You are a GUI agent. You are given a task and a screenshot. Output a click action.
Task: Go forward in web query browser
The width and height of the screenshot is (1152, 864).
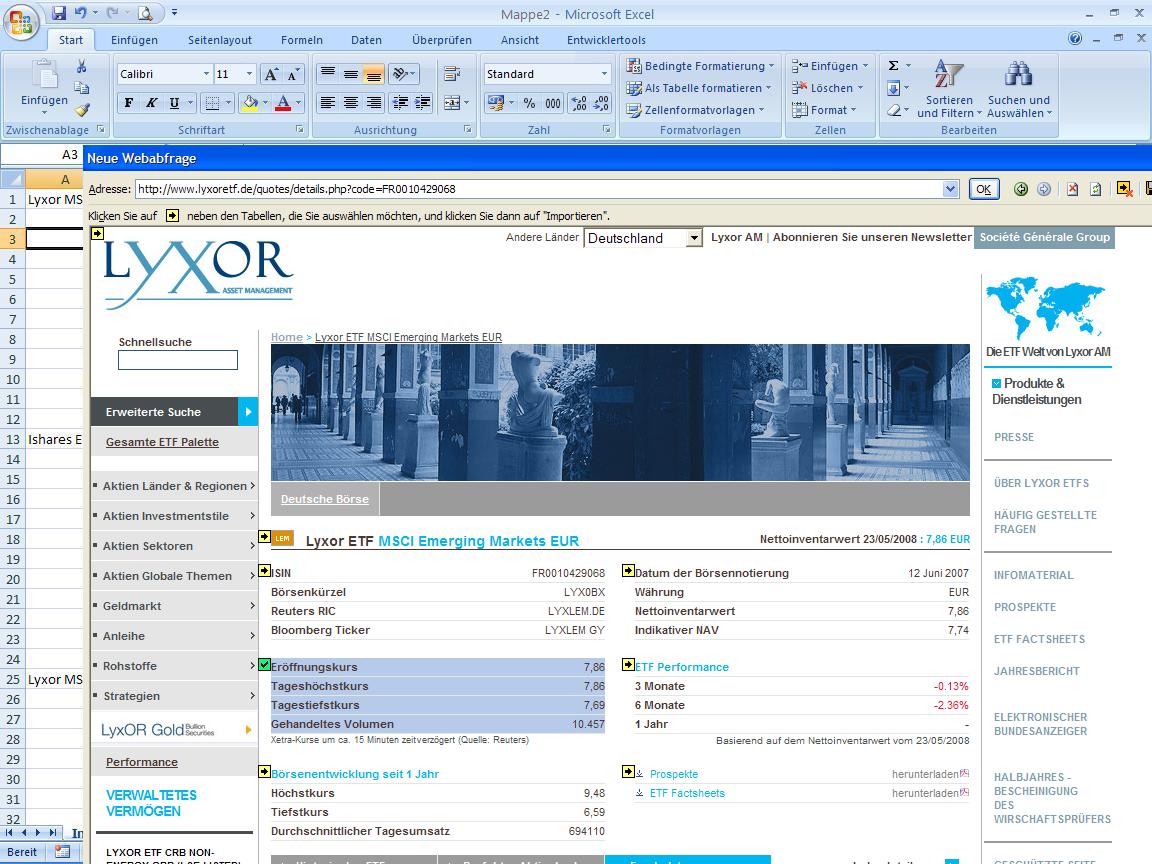pyautogui.click(x=1044, y=189)
